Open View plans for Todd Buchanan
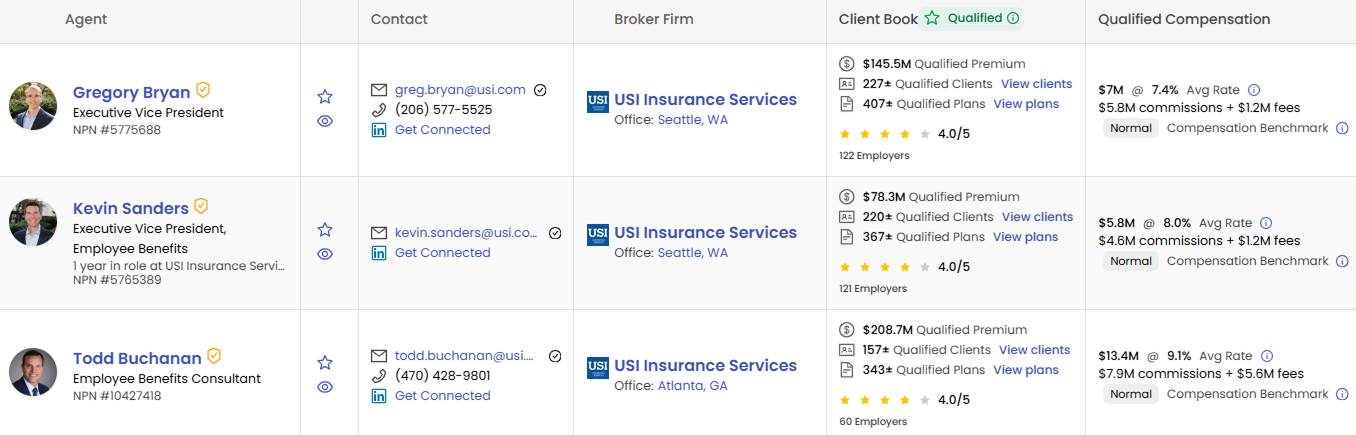Viewport: 1356px width, 435px height. tap(1026, 370)
